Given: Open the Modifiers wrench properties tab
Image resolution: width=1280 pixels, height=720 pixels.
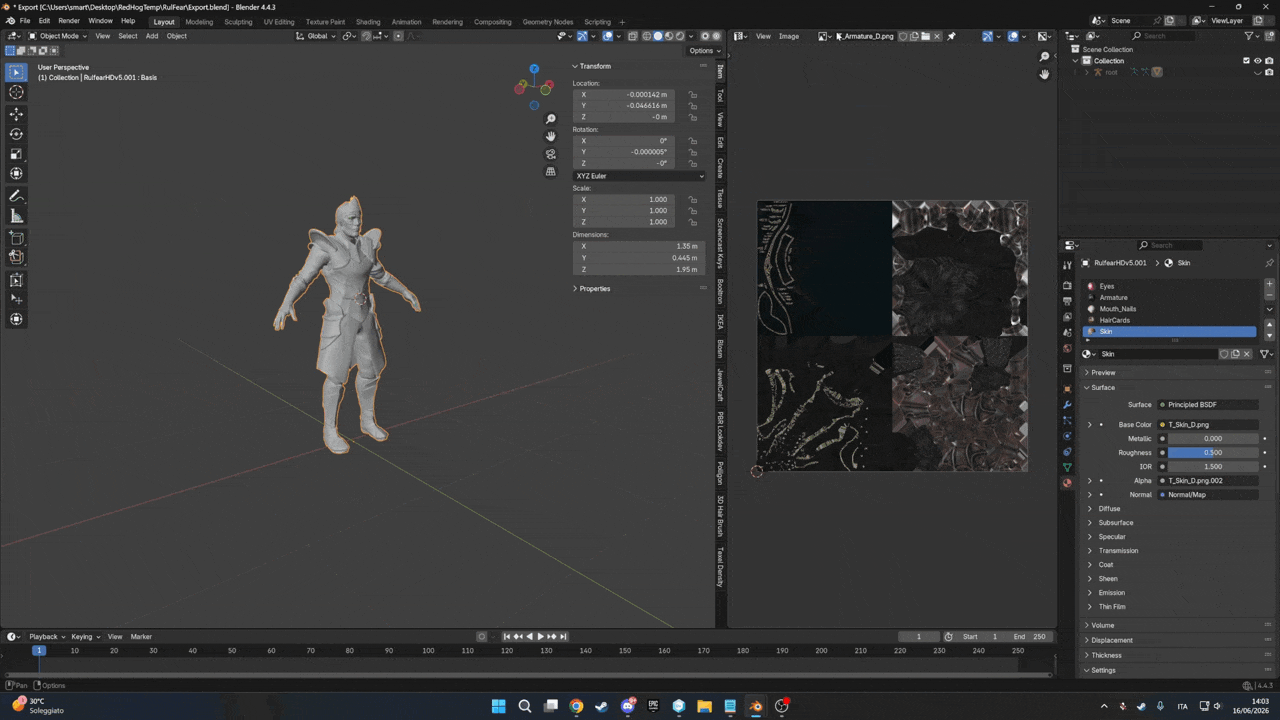Looking at the screenshot, I should [x=1067, y=405].
